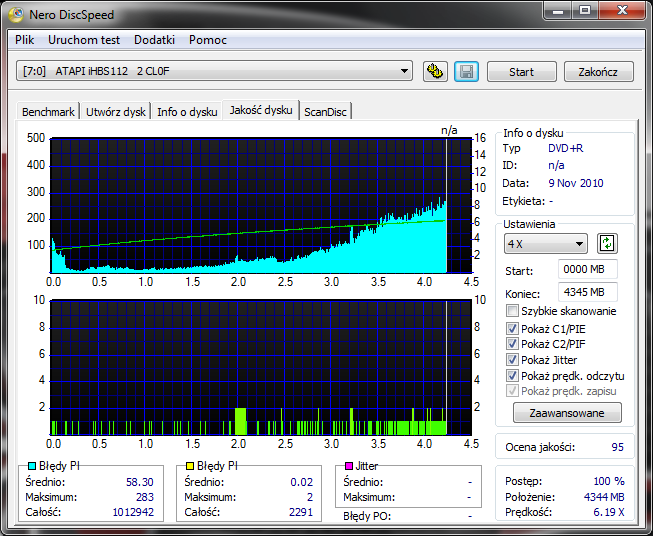Screen dimensions: 653x536
Task: Open the Uruchom test menu
Action: click(84, 40)
